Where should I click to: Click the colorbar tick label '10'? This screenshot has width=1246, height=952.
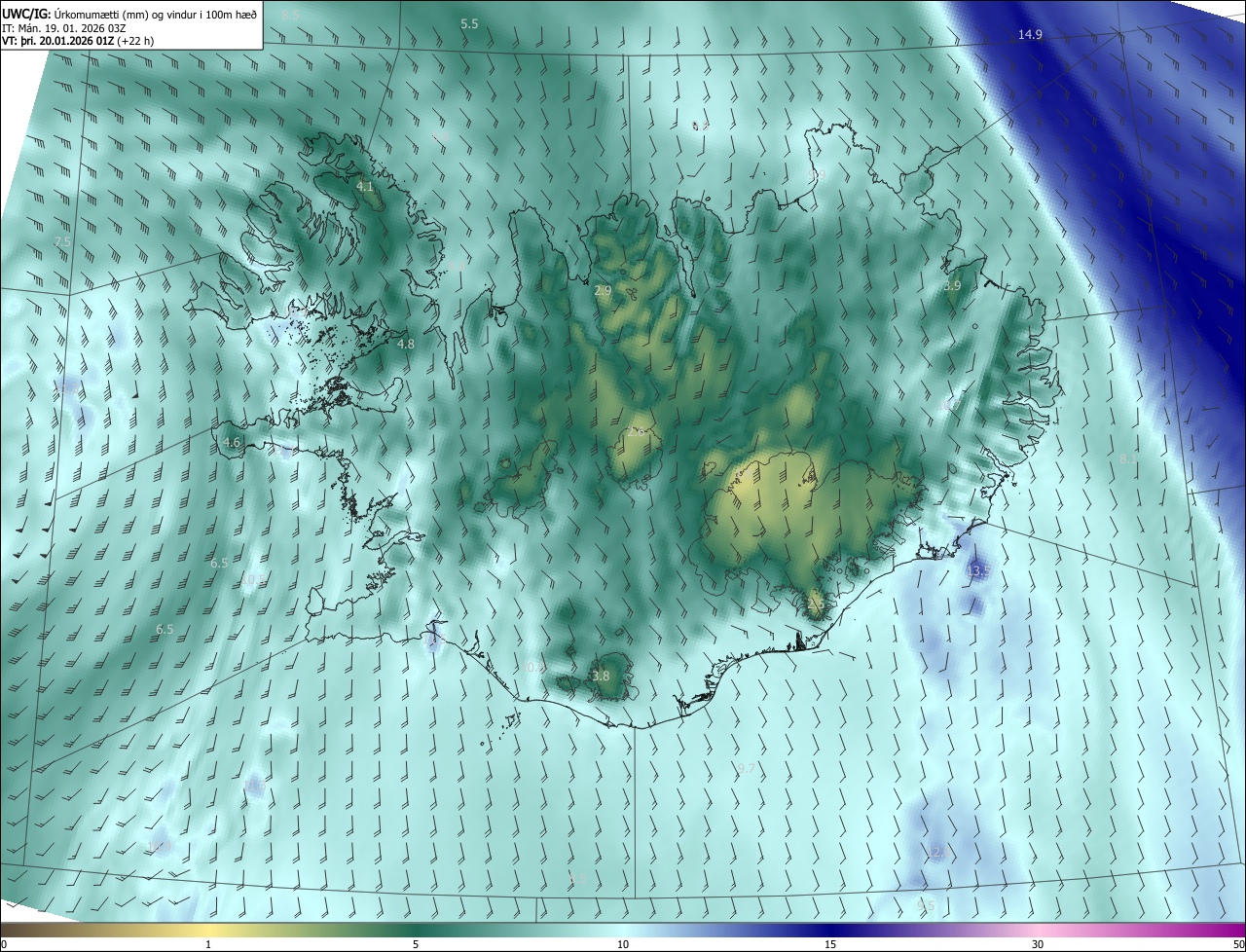click(623, 945)
